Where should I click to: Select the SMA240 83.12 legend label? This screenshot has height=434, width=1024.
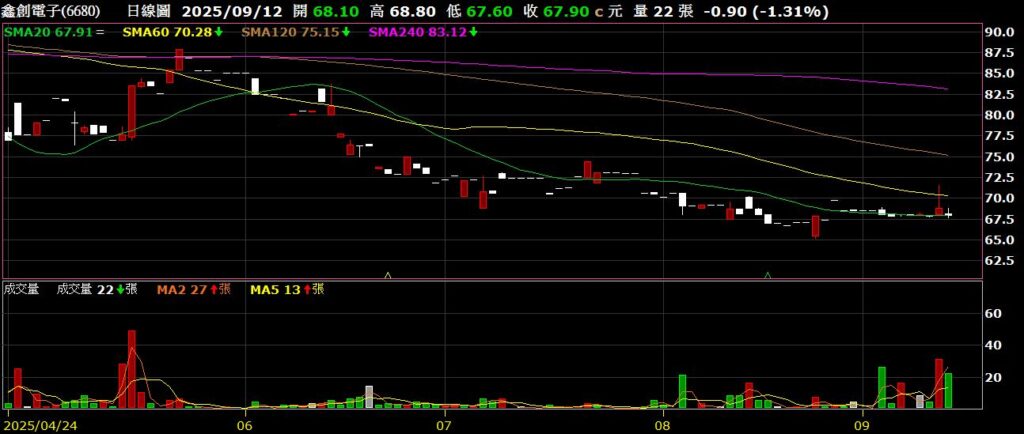[418, 33]
